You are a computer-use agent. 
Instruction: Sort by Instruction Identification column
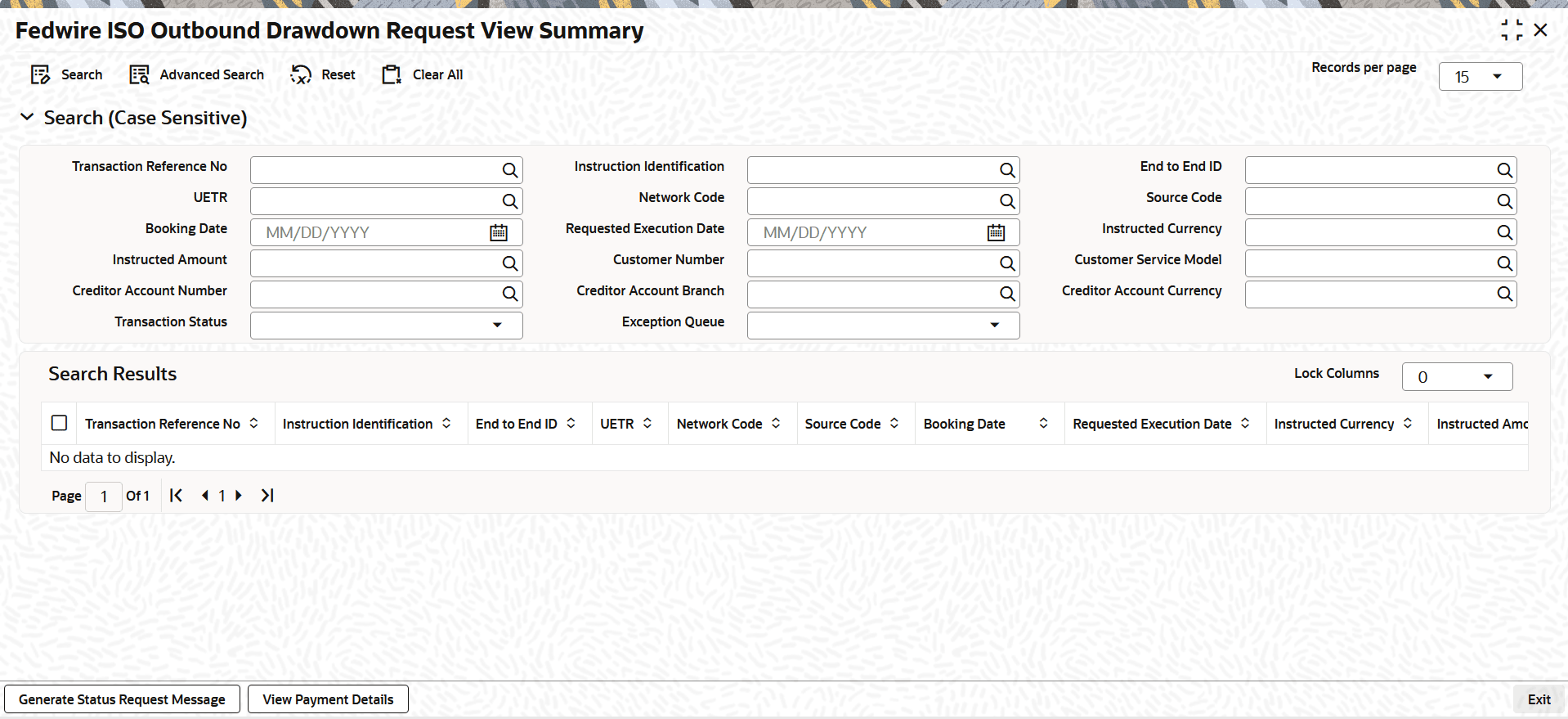tap(446, 423)
